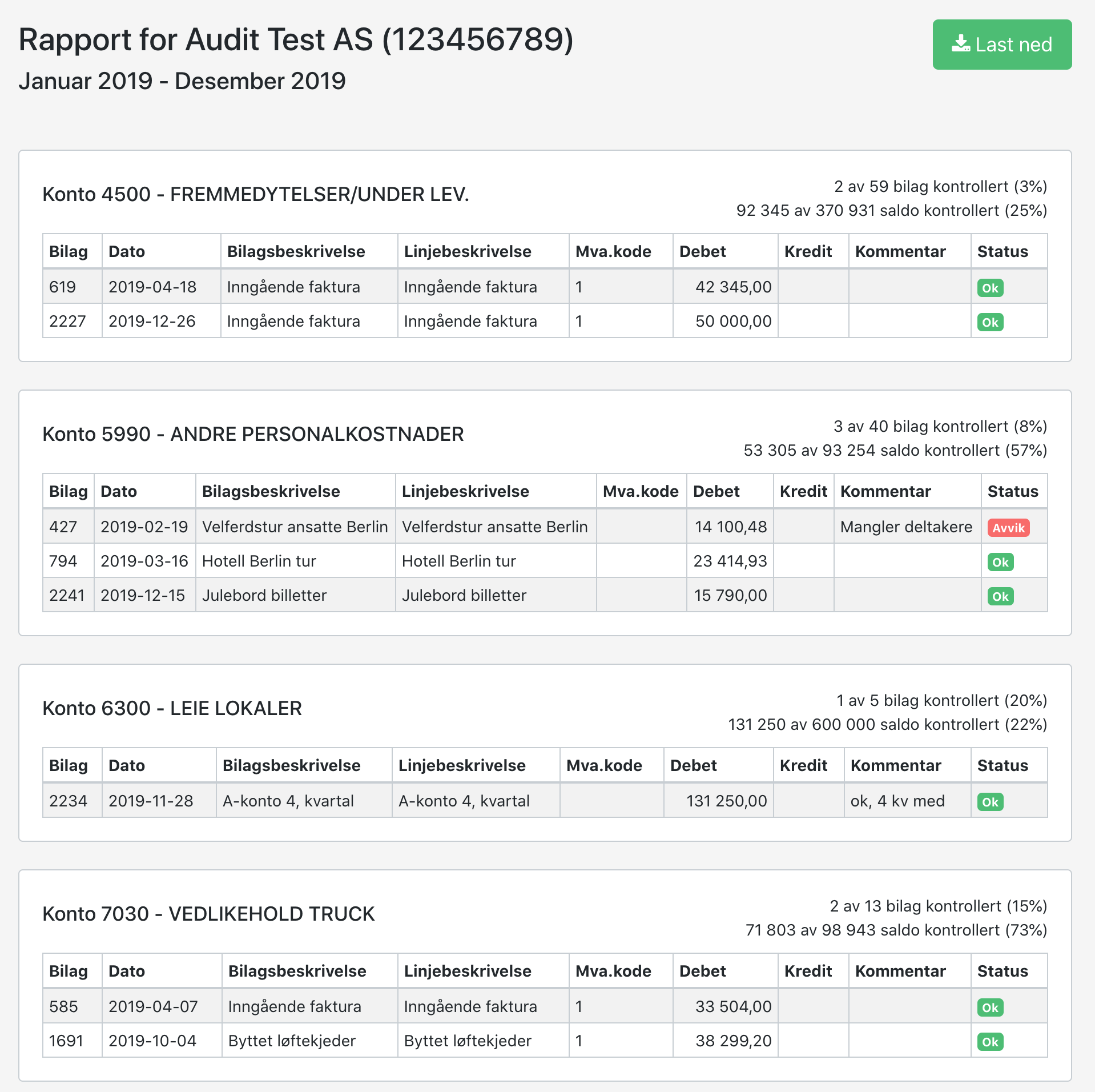Click Dato column header in Konto 6300 table
The width and height of the screenshot is (1095, 1092).
127,765
